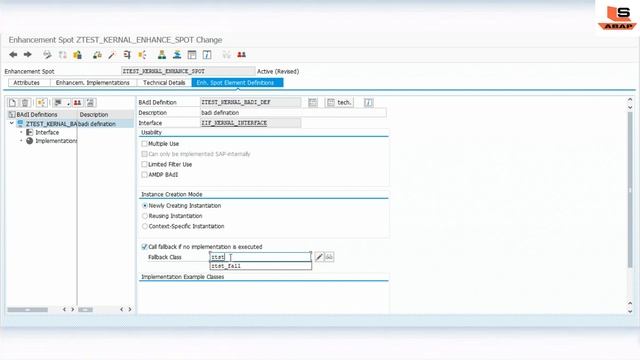Tick the Limited Filter Use checkbox
This screenshot has width=640, height=360.
pyautogui.click(x=144, y=164)
